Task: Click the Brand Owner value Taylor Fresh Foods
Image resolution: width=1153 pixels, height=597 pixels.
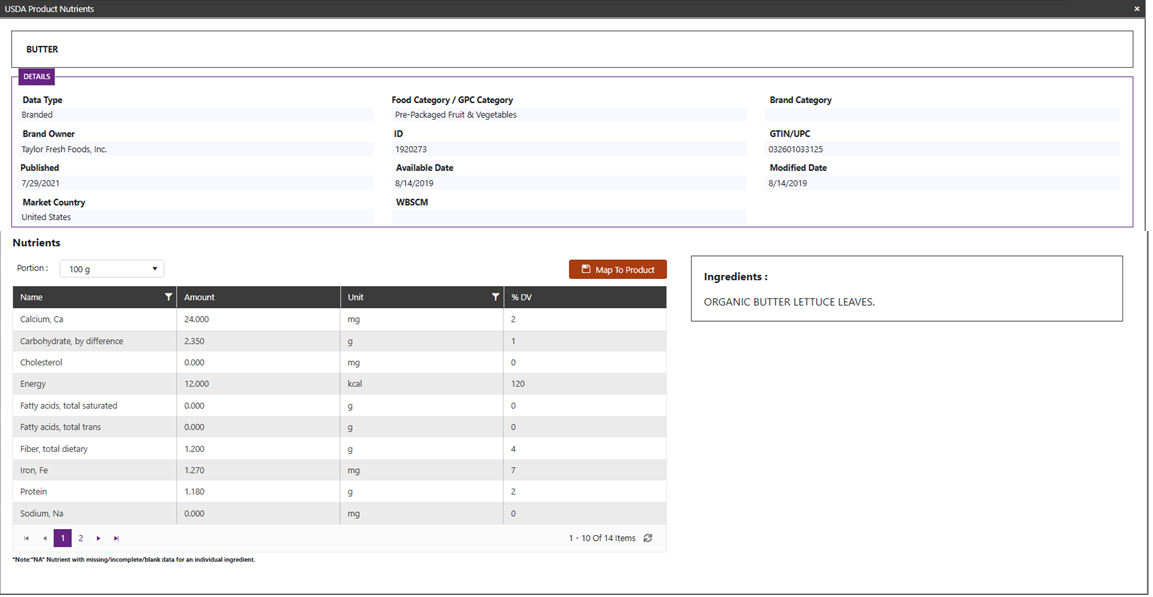Action: (196, 149)
